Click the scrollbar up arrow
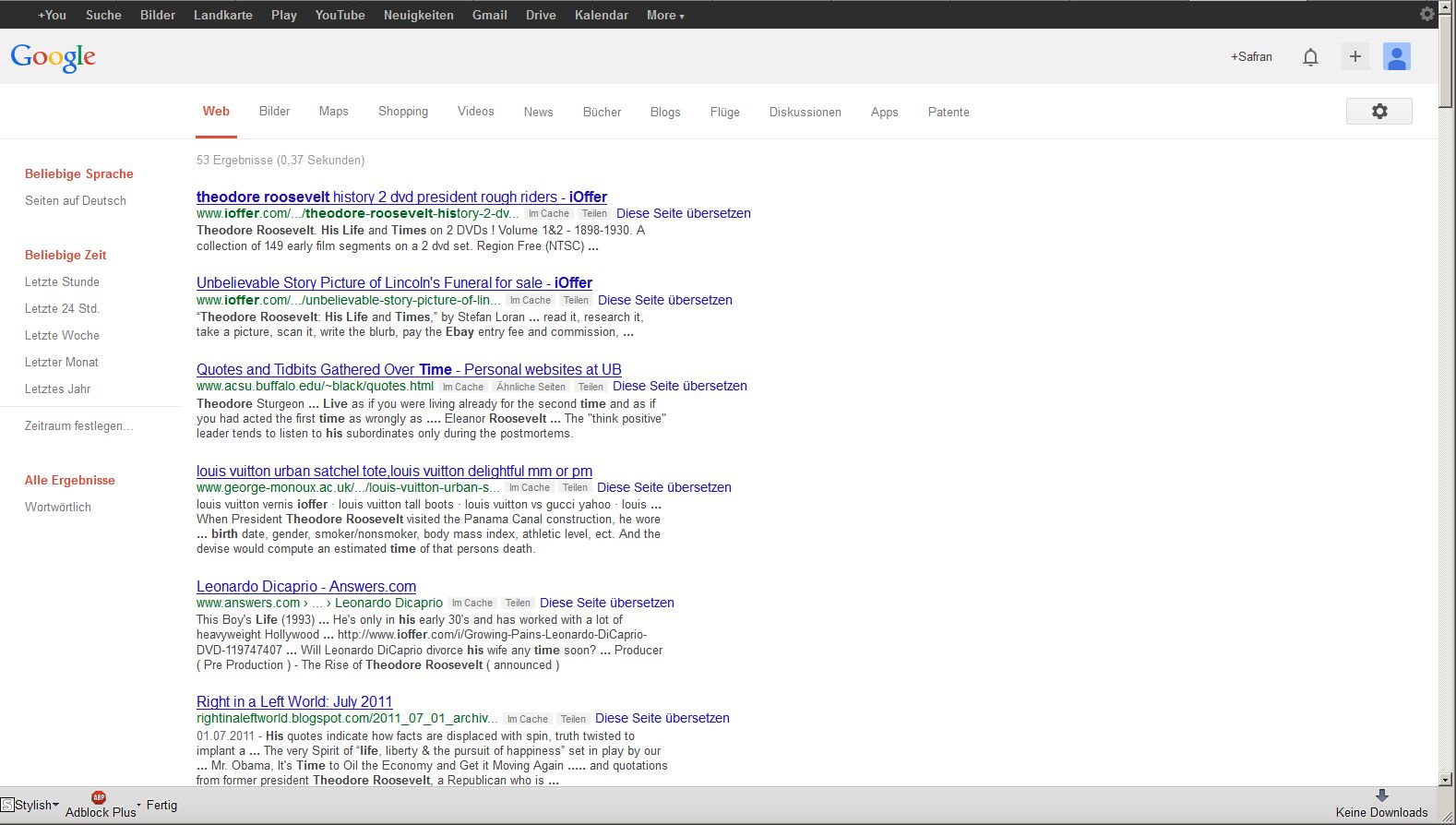This screenshot has width=1456, height=825. (x=1446, y=7)
